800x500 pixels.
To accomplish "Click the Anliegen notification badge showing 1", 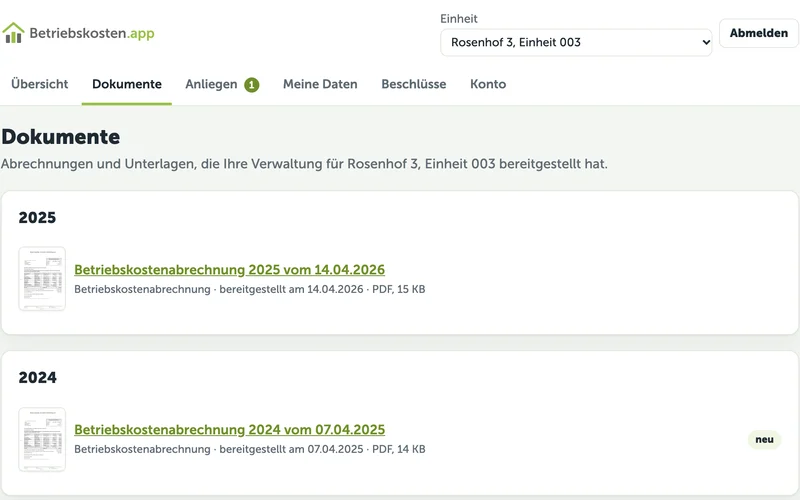I will pos(252,85).
